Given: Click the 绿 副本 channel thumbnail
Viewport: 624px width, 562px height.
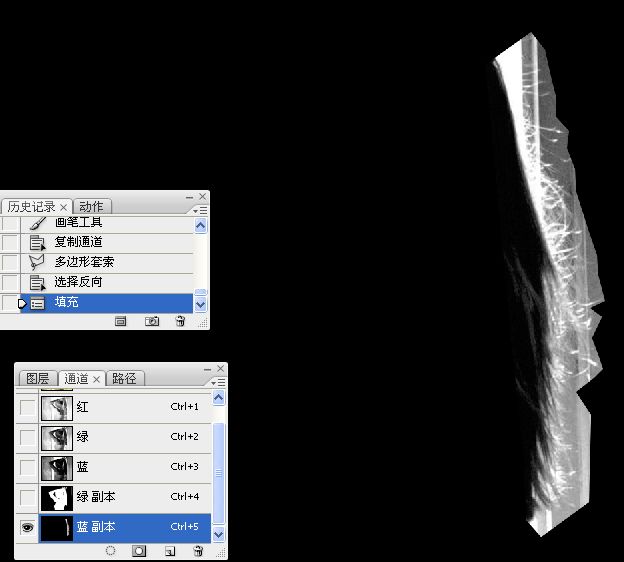Looking at the screenshot, I should [x=57, y=498].
